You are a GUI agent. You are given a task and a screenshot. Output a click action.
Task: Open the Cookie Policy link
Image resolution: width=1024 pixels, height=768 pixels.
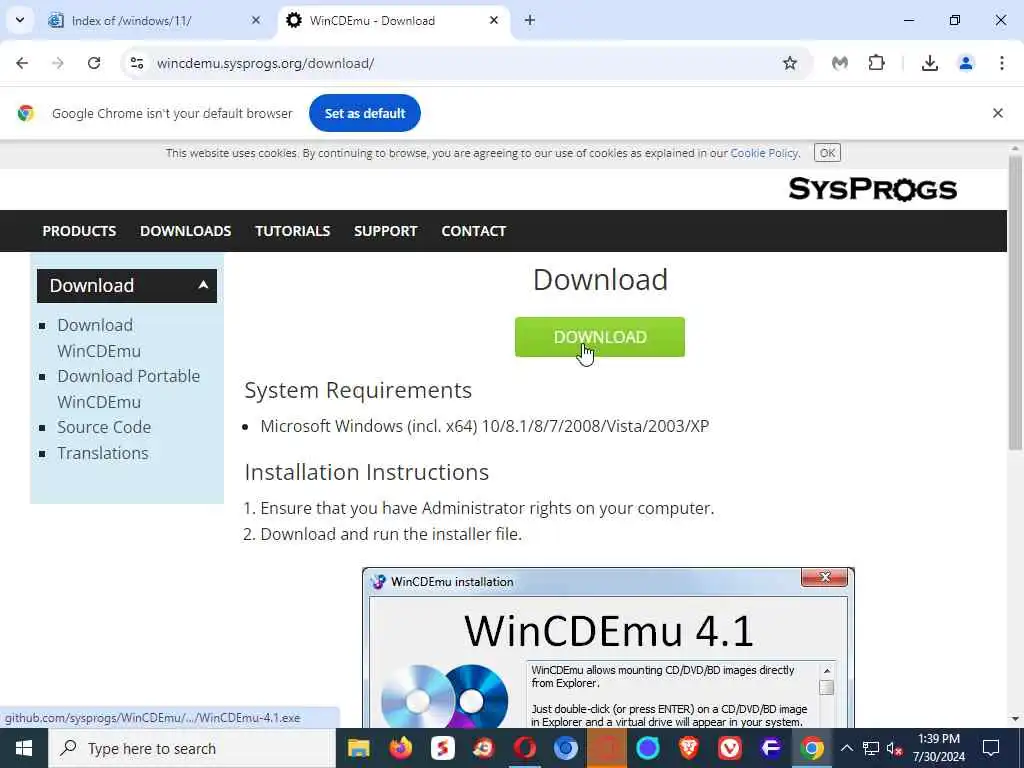(764, 153)
